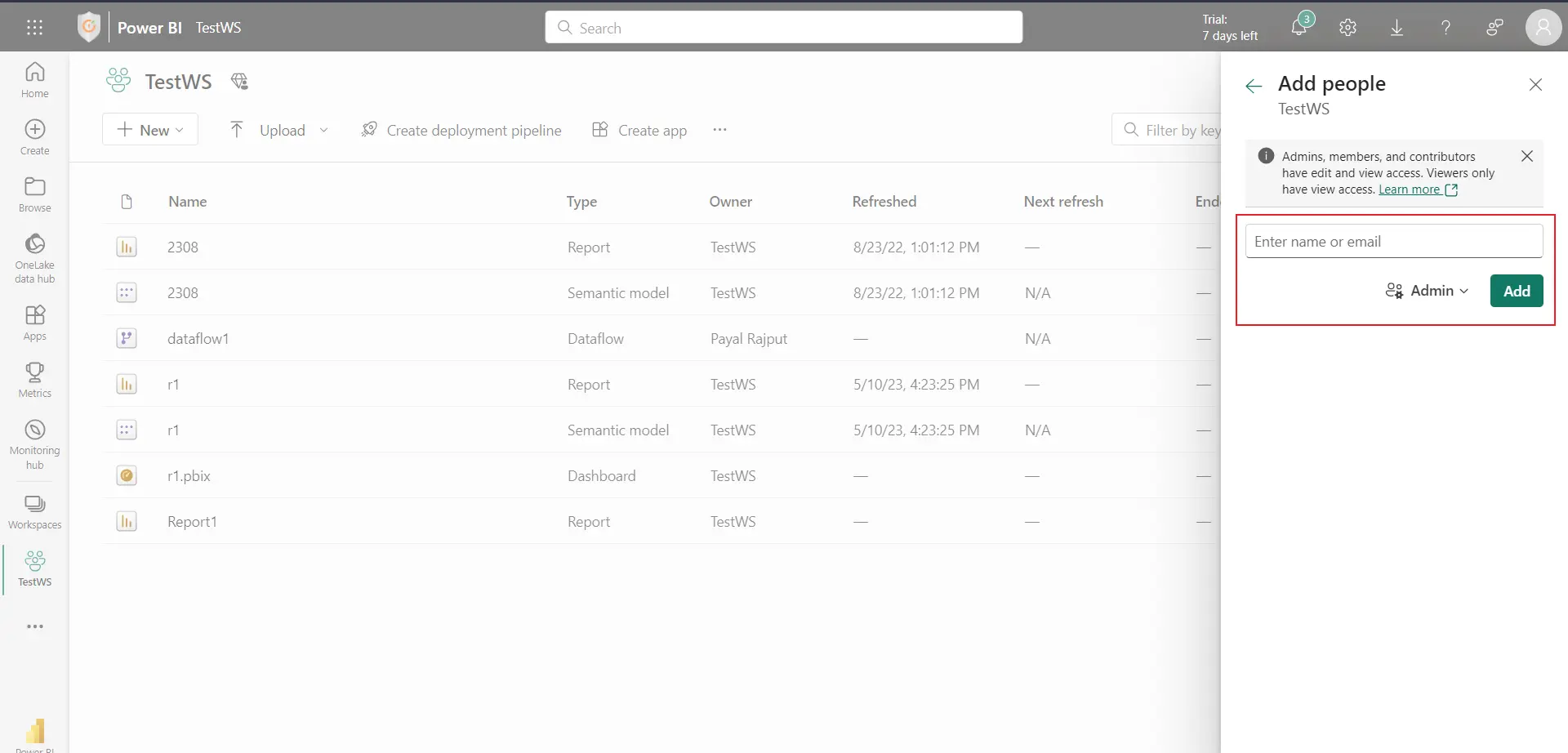Open the r1.pbix dashboard name
1568x753 pixels.
coord(189,475)
